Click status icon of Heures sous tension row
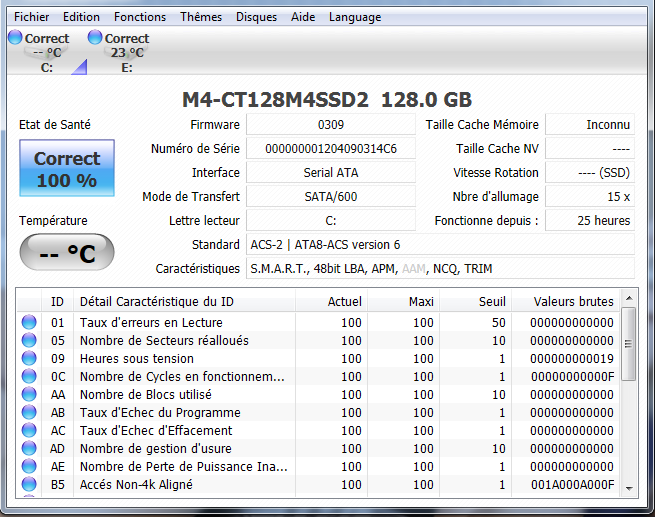This screenshot has height=517, width=655. pos(29,358)
